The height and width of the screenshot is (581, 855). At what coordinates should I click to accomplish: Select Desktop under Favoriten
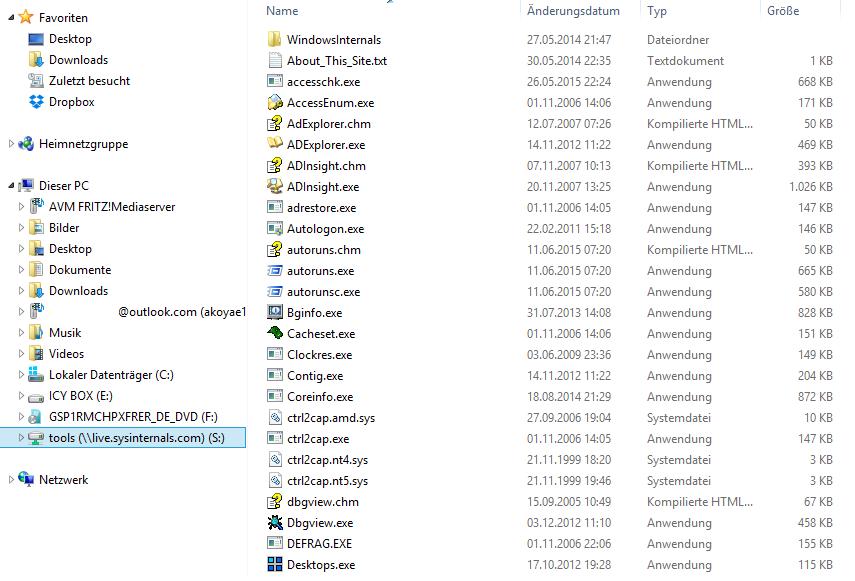70,39
